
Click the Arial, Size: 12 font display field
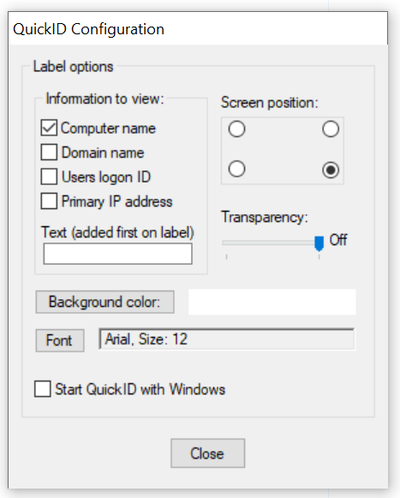coord(227,339)
